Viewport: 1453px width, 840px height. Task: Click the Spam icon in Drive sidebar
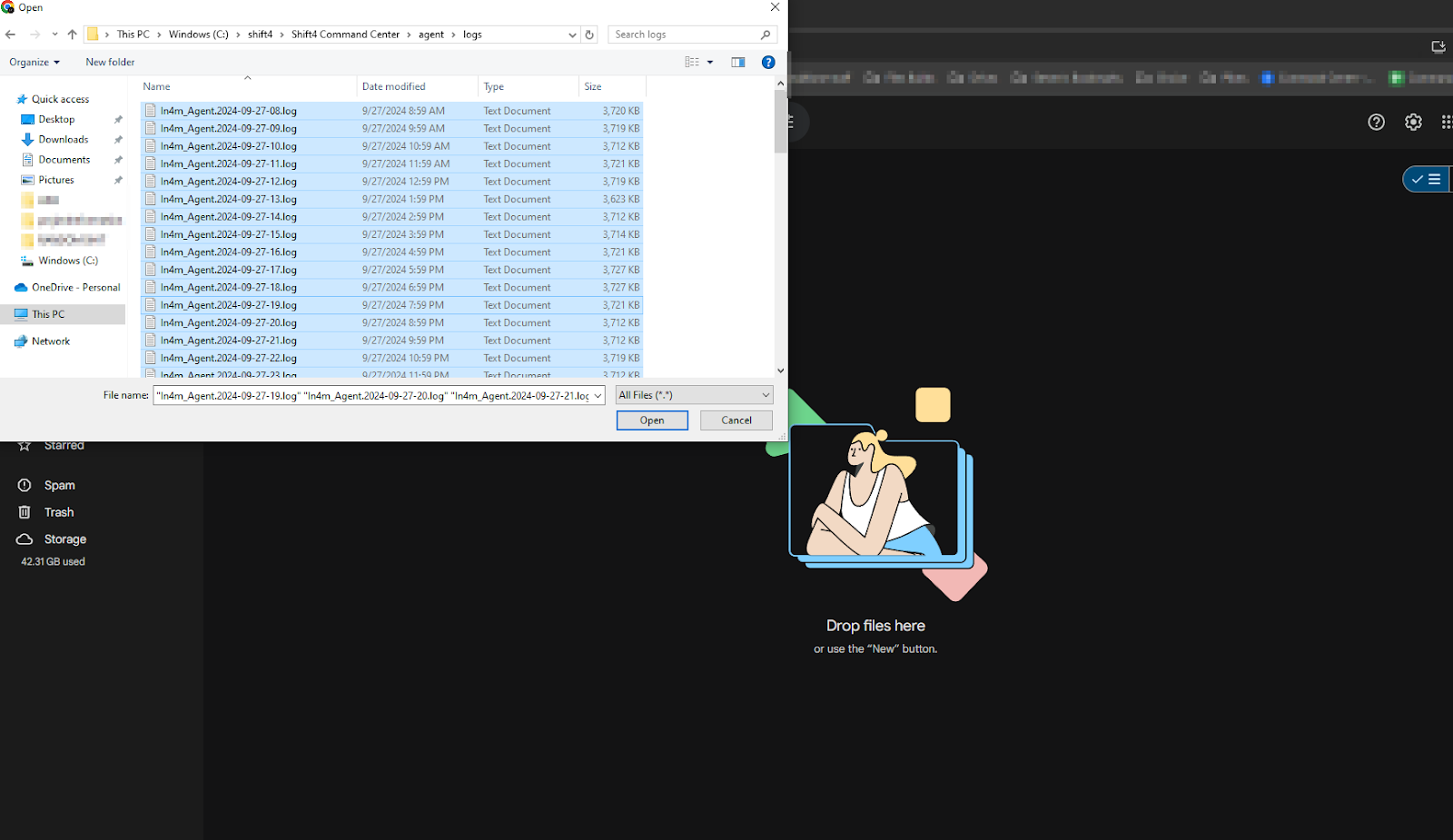[x=25, y=485]
